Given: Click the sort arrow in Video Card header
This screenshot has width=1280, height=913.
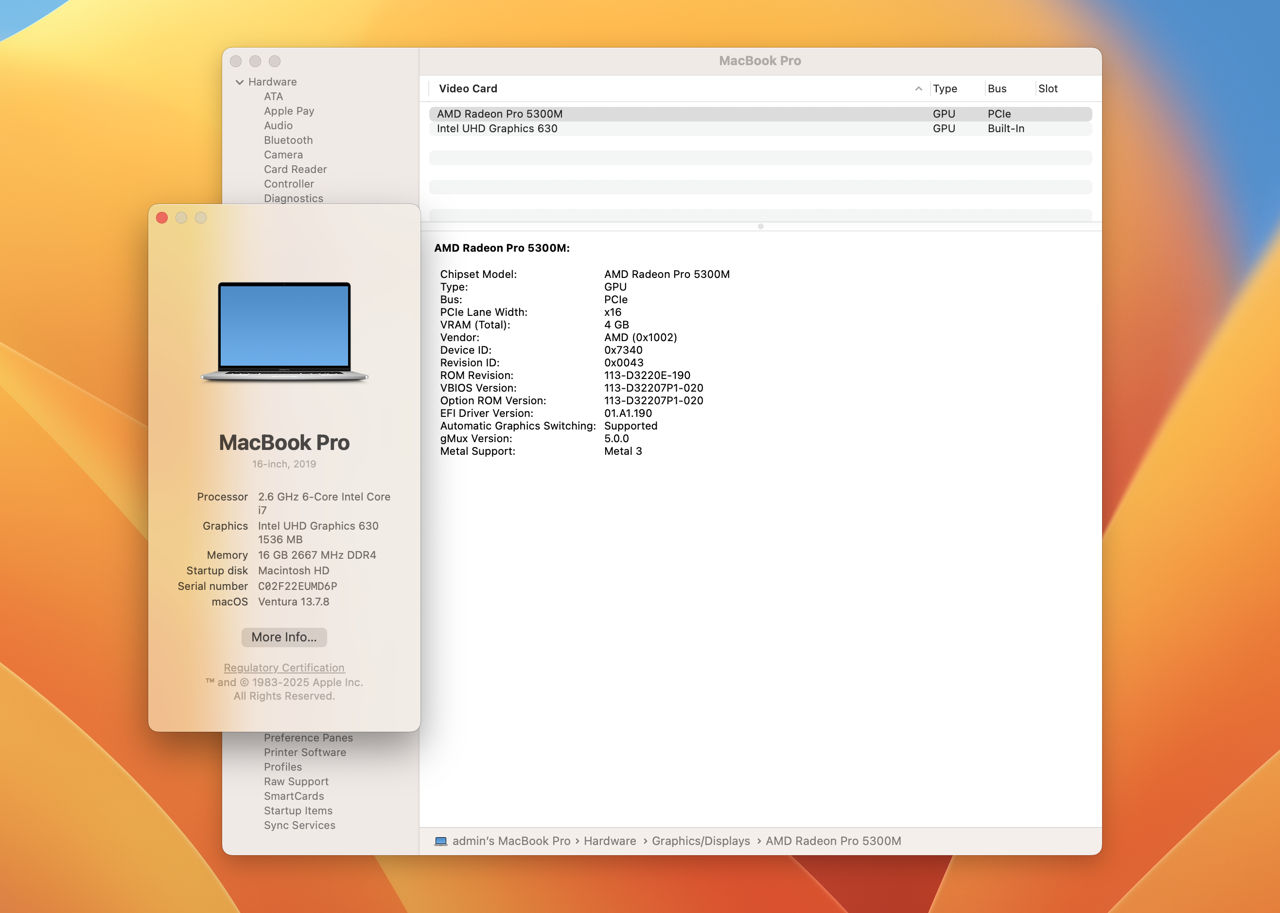Looking at the screenshot, I should point(918,89).
